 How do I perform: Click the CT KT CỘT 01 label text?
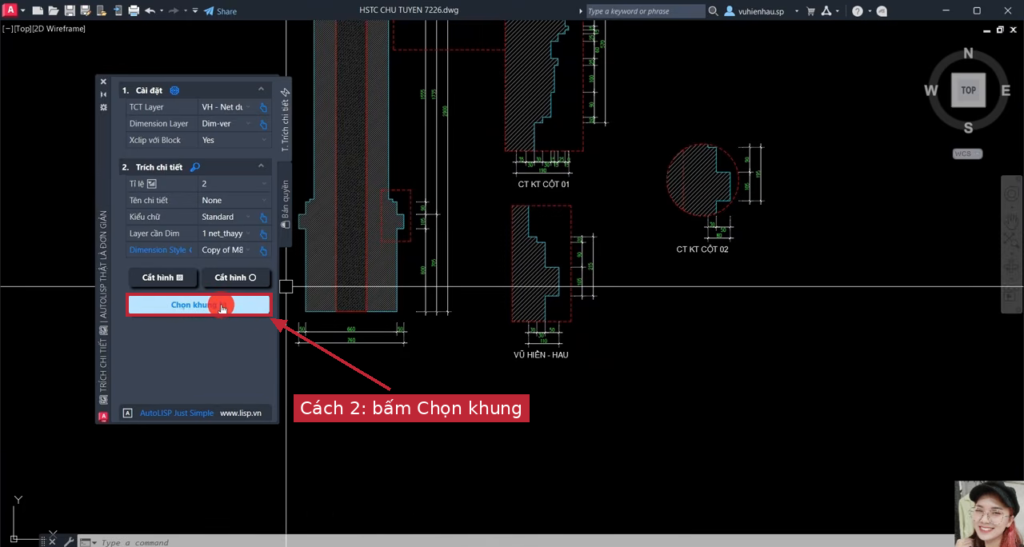[543, 185]
